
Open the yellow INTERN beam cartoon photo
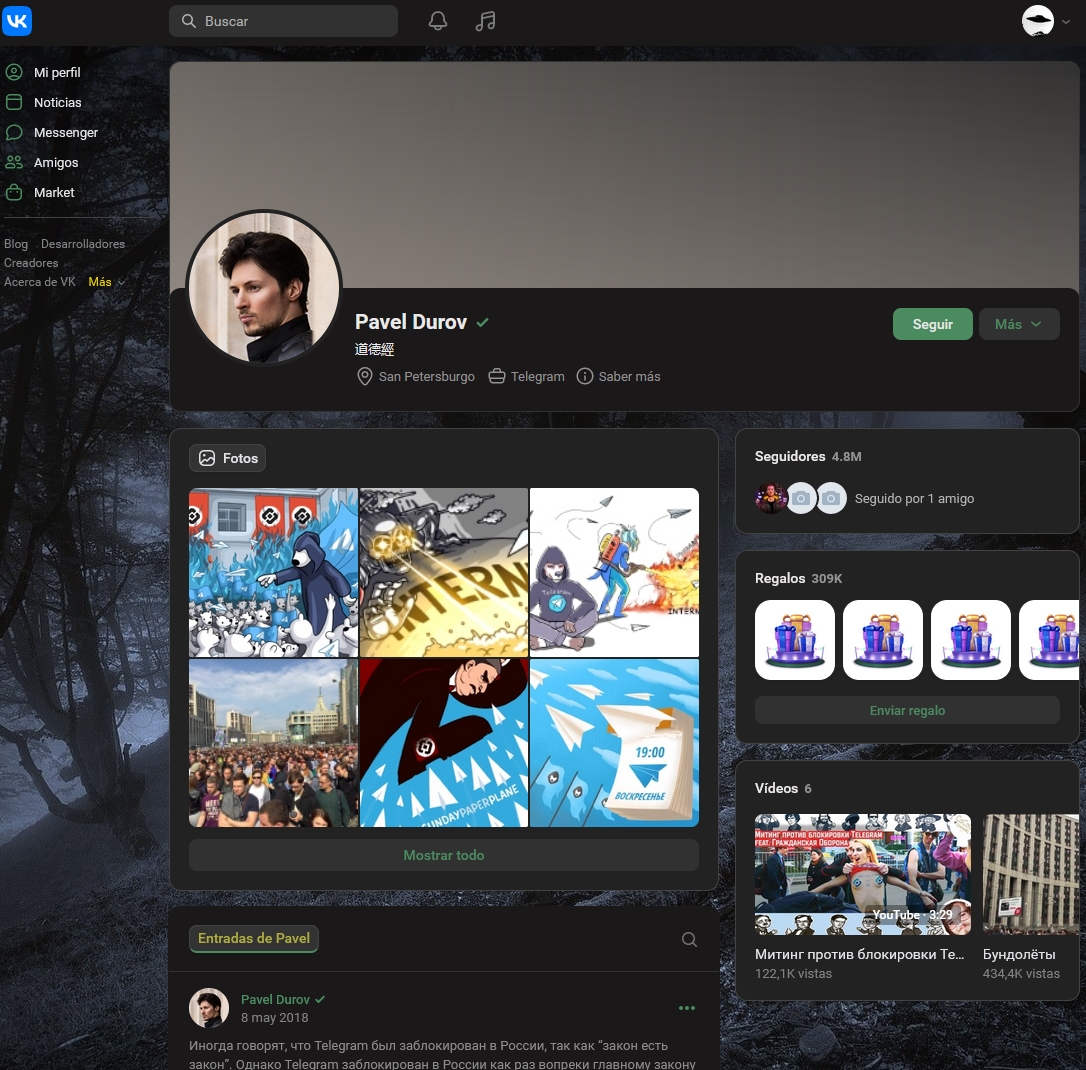(444, 573)
